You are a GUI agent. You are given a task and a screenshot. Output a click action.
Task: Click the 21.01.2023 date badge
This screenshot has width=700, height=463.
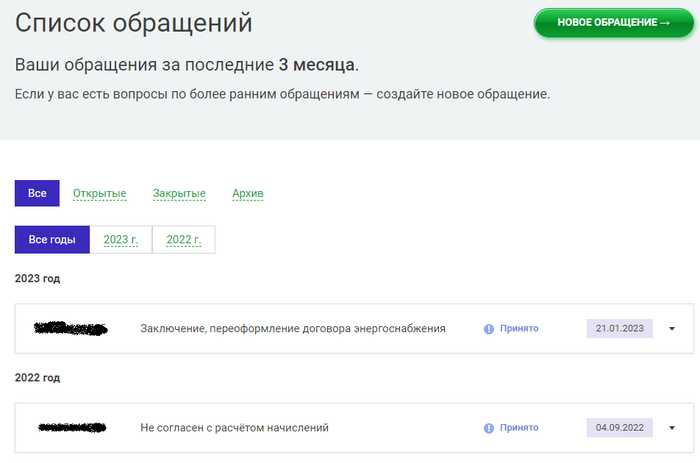pyautogui.click(x=619, y=328)
